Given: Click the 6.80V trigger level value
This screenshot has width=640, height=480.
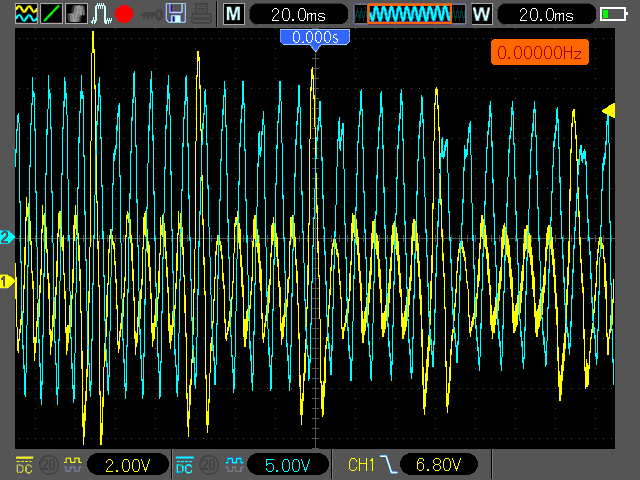Looking at the screenshot, I should point(439,465).
